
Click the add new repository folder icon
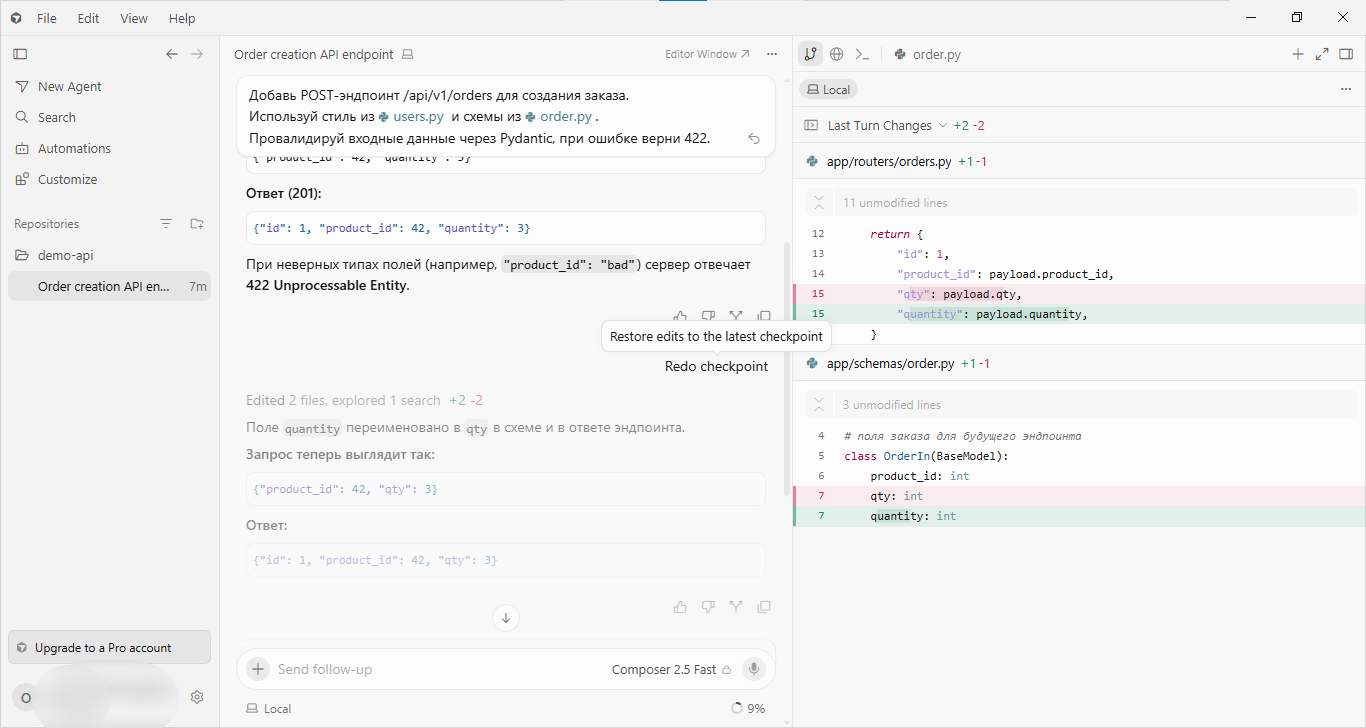[x=197, y=224]
